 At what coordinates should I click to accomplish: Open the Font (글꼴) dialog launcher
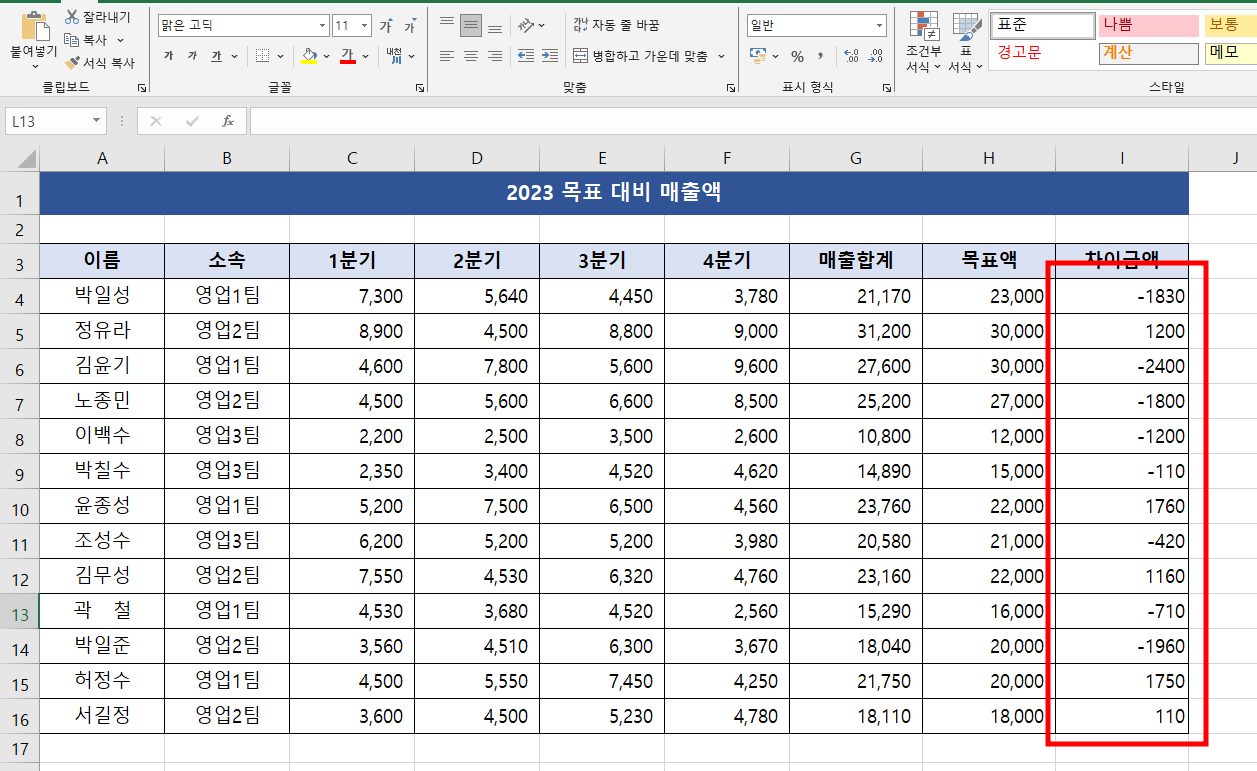pyautogui.click(x=419, y=88)
